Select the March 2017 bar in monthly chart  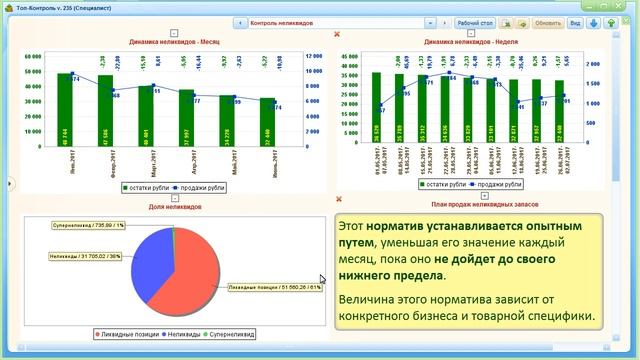point(146,116)
